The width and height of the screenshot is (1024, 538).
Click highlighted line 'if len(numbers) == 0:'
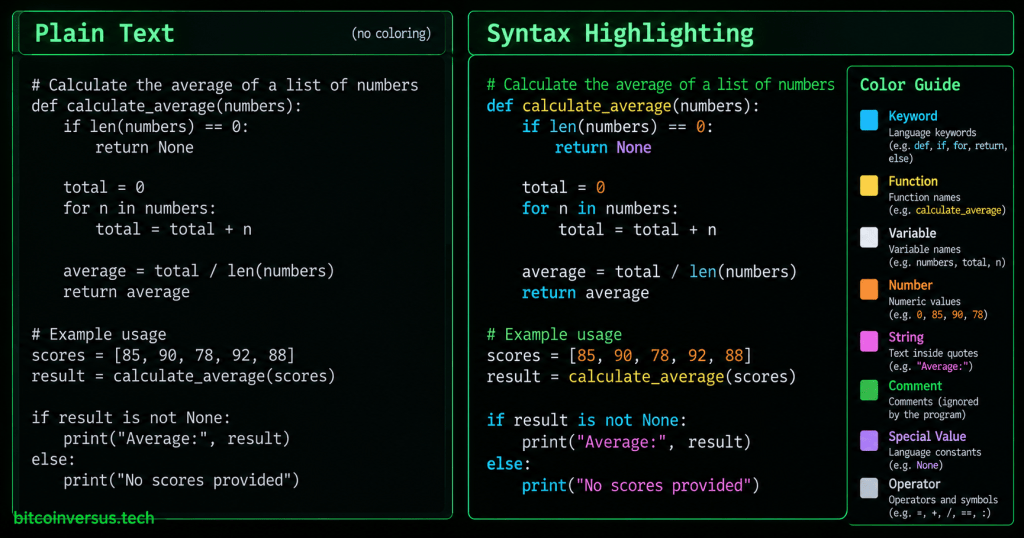617,127
